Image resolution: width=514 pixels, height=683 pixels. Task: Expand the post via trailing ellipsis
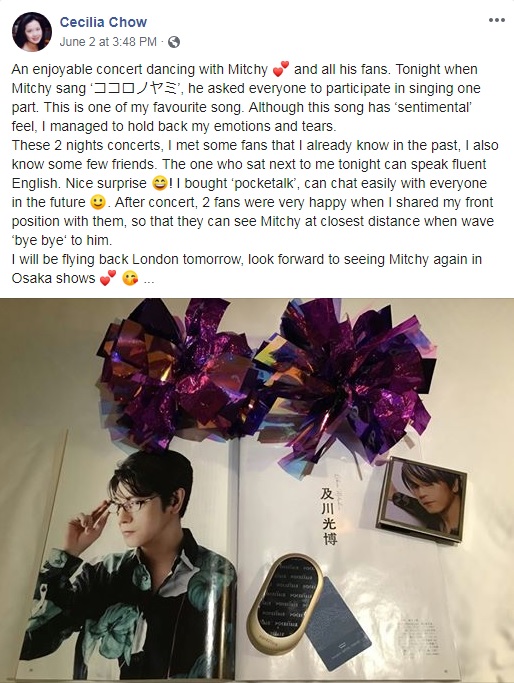coord(149,279)
